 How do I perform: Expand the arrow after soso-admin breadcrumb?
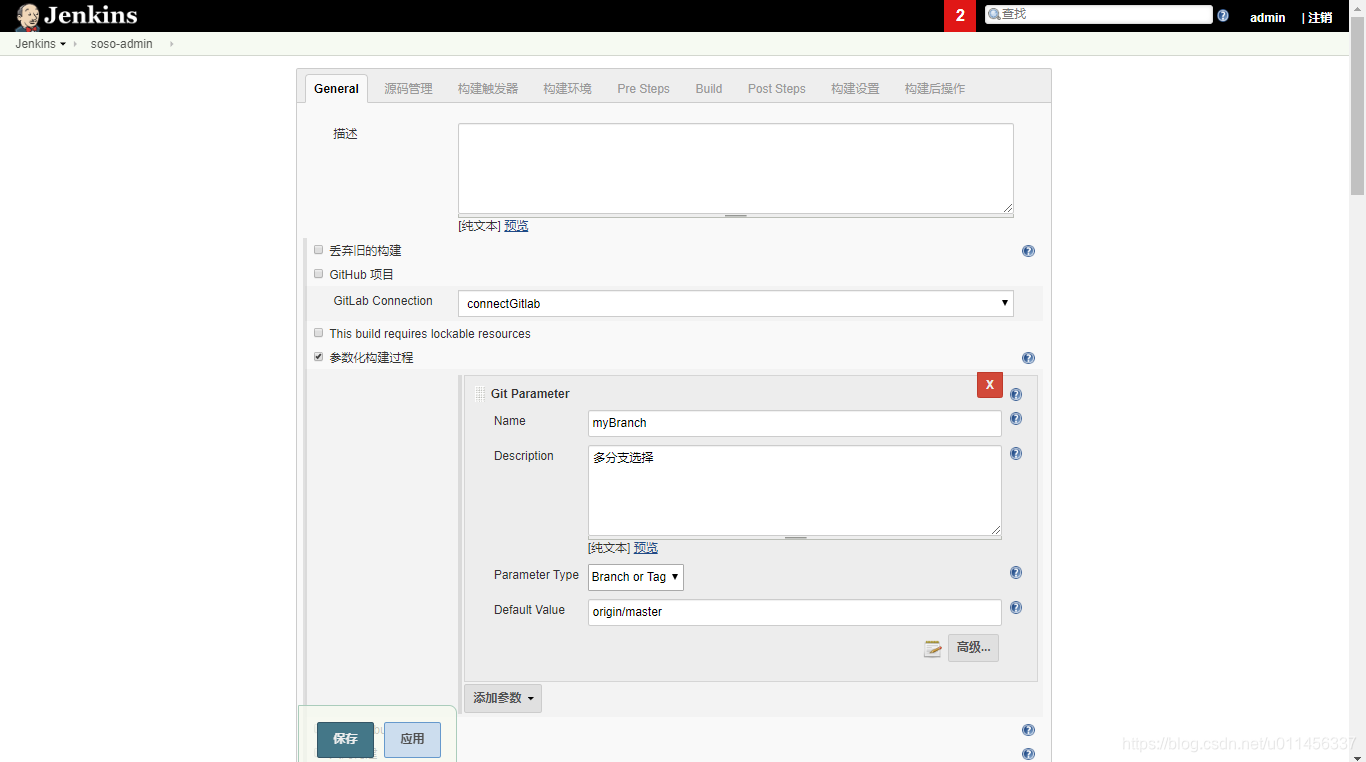click(171, 44)
